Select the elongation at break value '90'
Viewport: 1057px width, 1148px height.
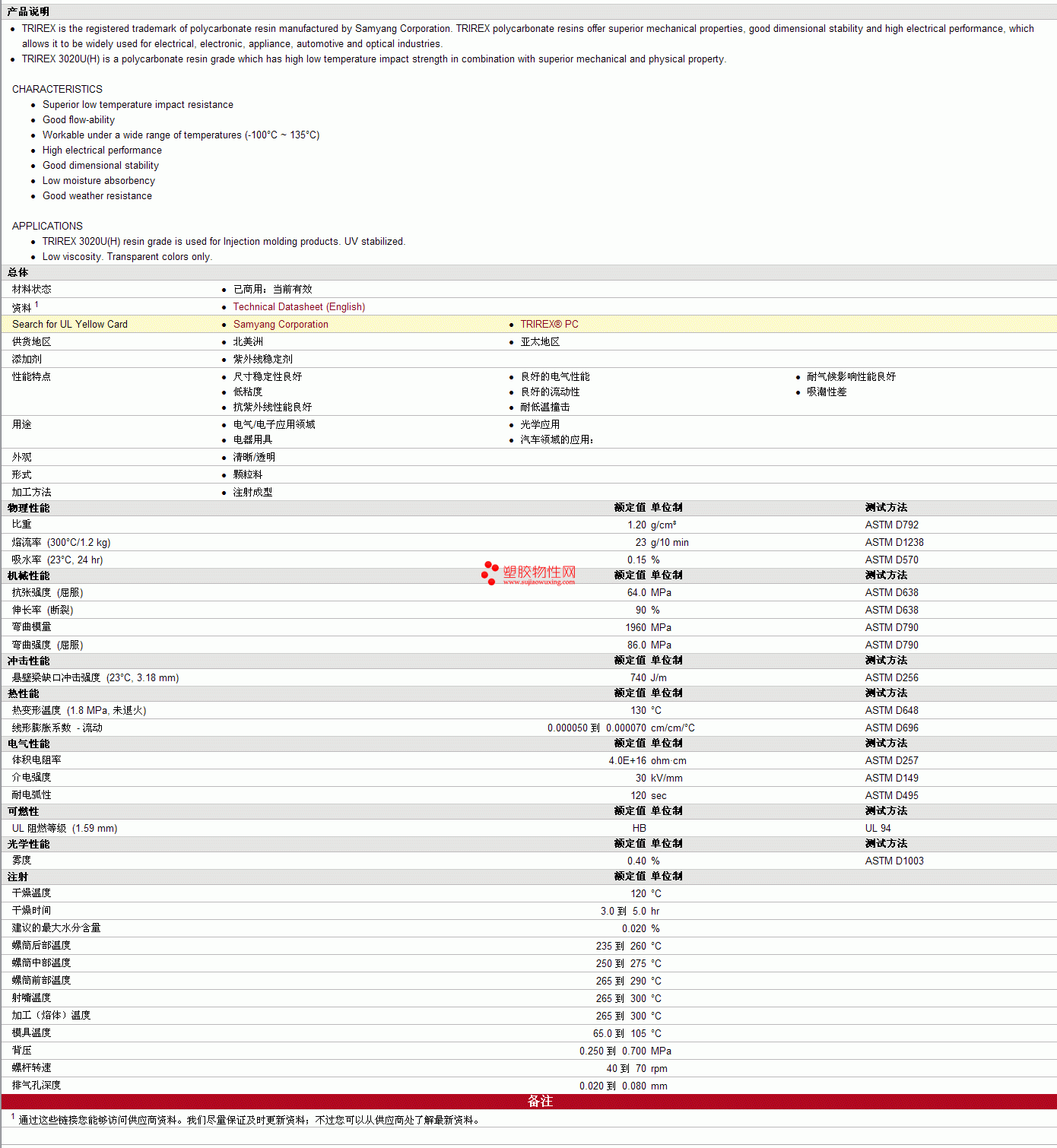641,610
